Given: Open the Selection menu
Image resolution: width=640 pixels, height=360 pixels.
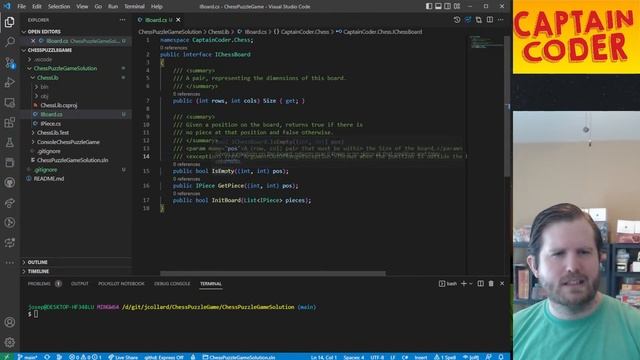Looking at the screenshot, I should tap(59, 7).
